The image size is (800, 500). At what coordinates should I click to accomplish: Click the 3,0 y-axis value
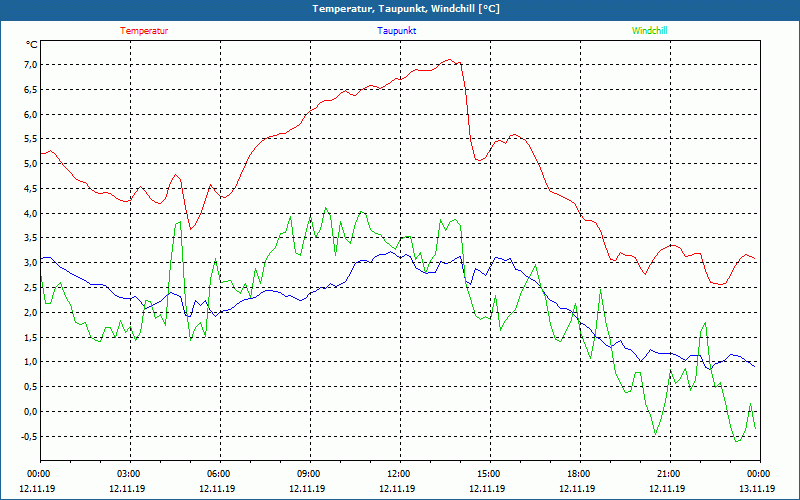pyautogui.click(x=30, y=263)
